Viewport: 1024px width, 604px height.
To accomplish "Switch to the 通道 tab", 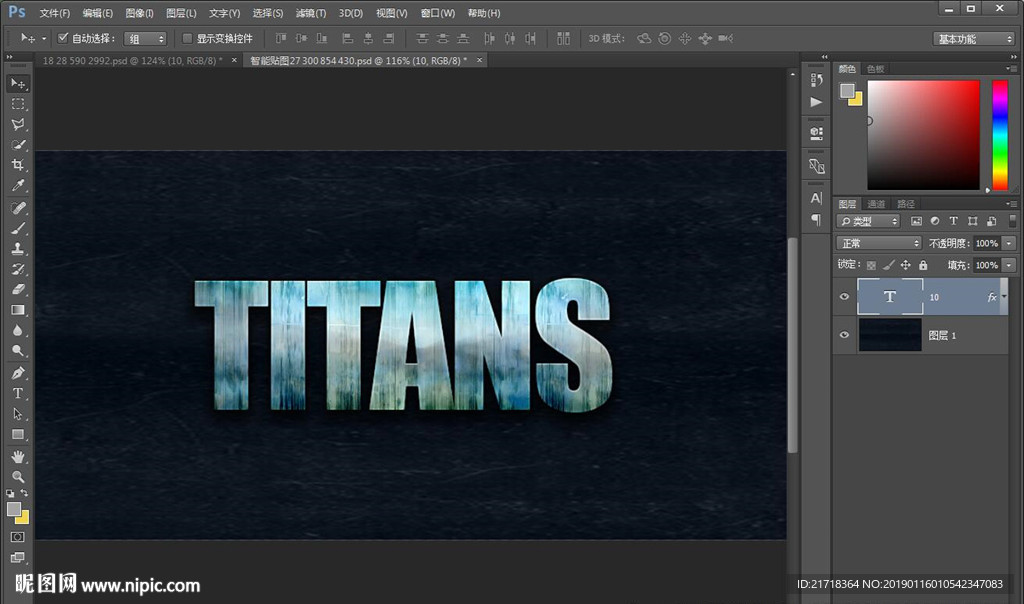I will [x=876, y=204].
